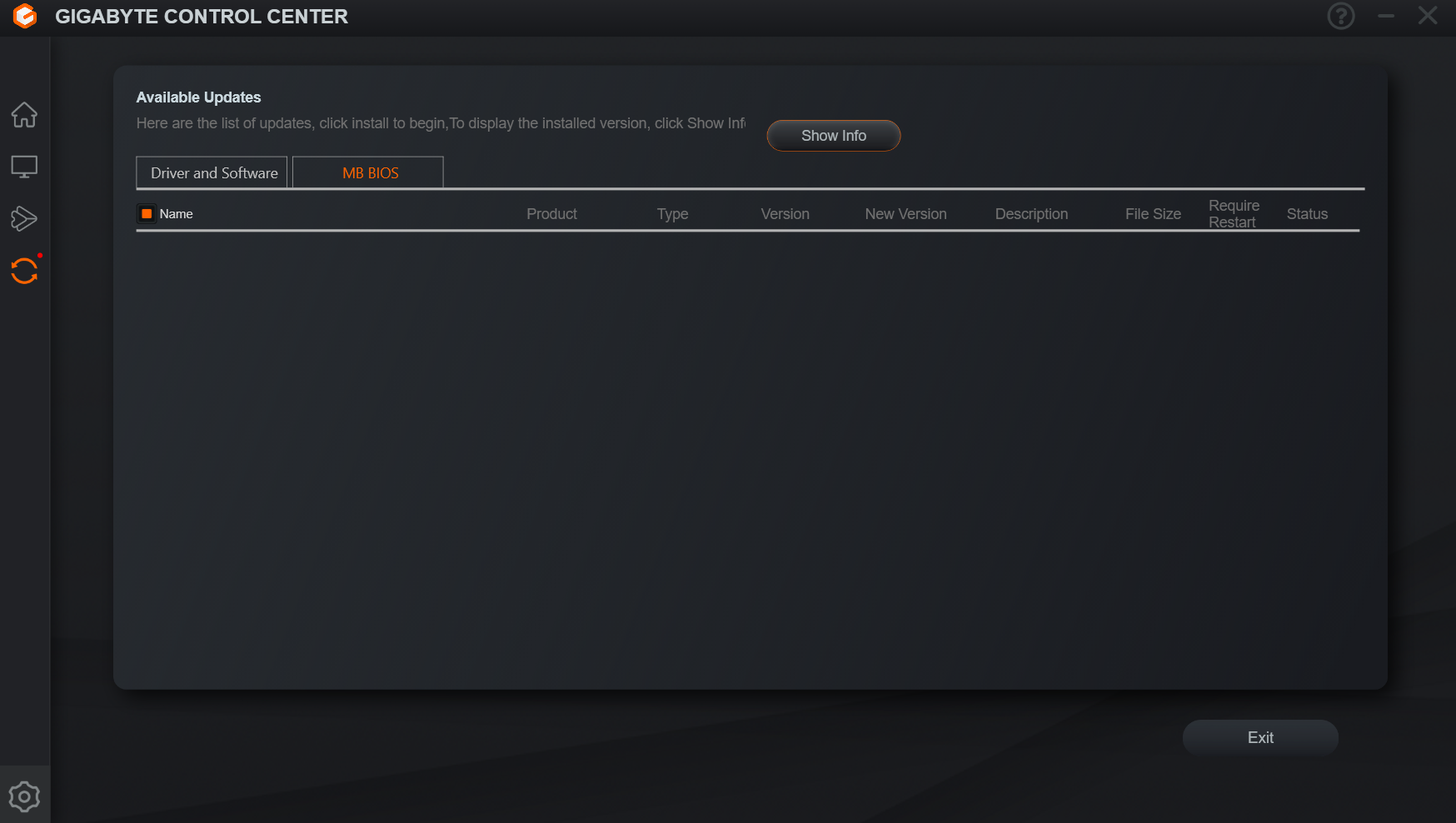Toggle the select-all Name checkbox
The image size is (1456, 823).
pos(147,214)
